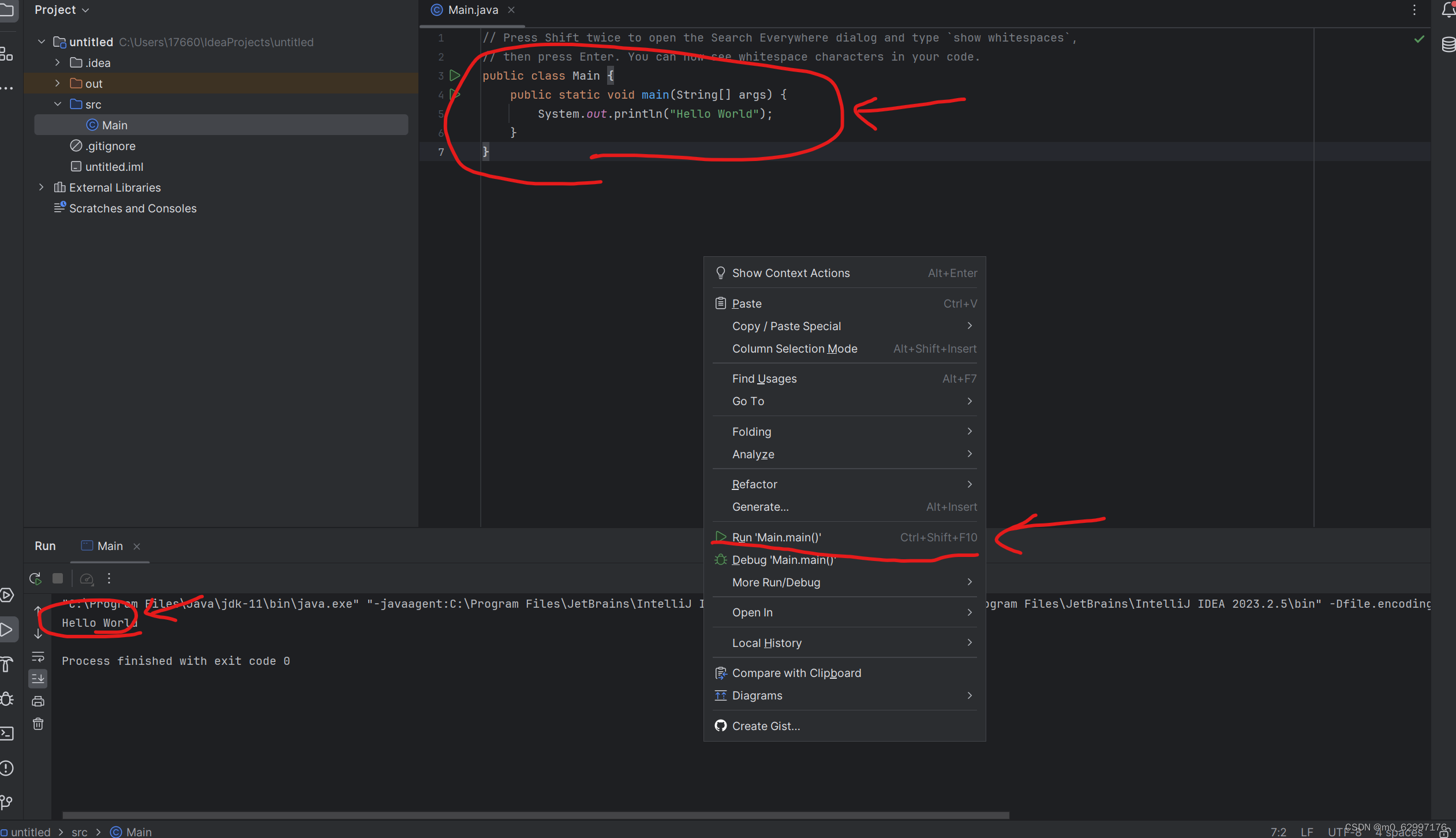
Task: Select Run 'Main.main()' from the menu
Action: [776, 537]
